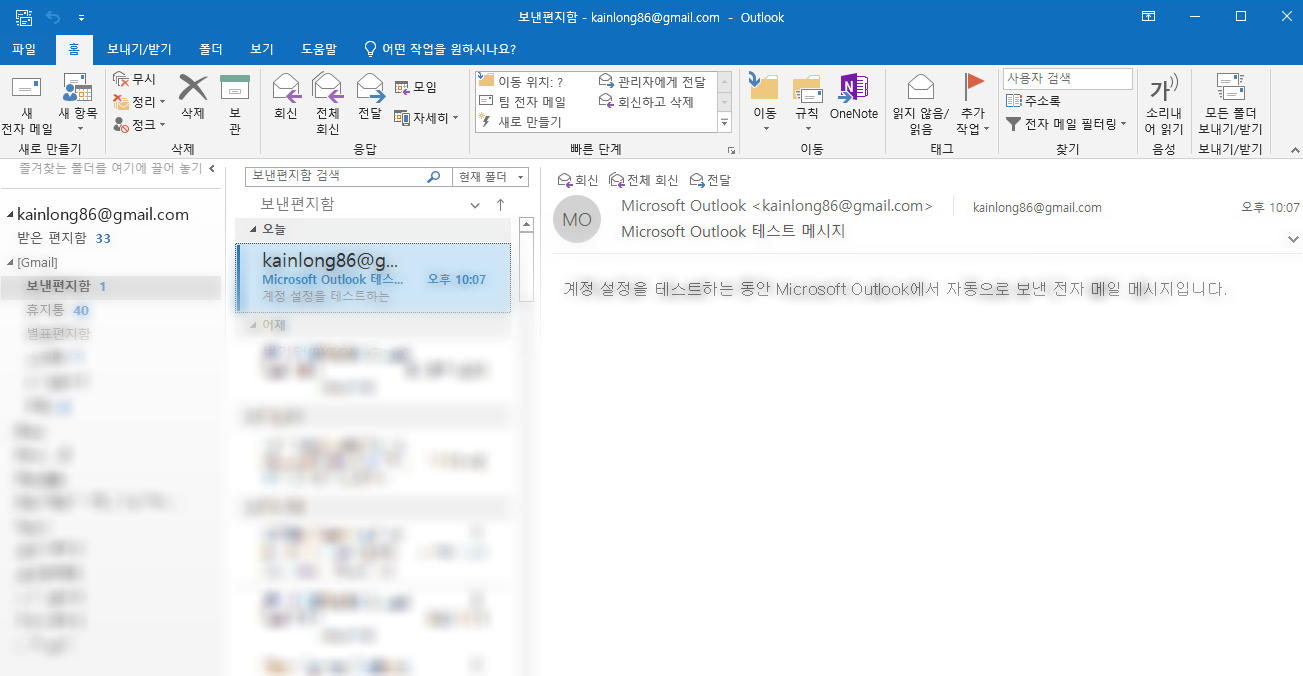Open 현재 폴더 search scope dropdown
Image resolution: width=1303 pixels, height=676 pixels.
click(490, 176)
